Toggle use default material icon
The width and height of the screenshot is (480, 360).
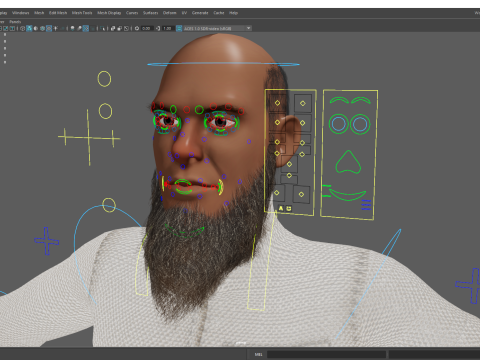[36, 28]
